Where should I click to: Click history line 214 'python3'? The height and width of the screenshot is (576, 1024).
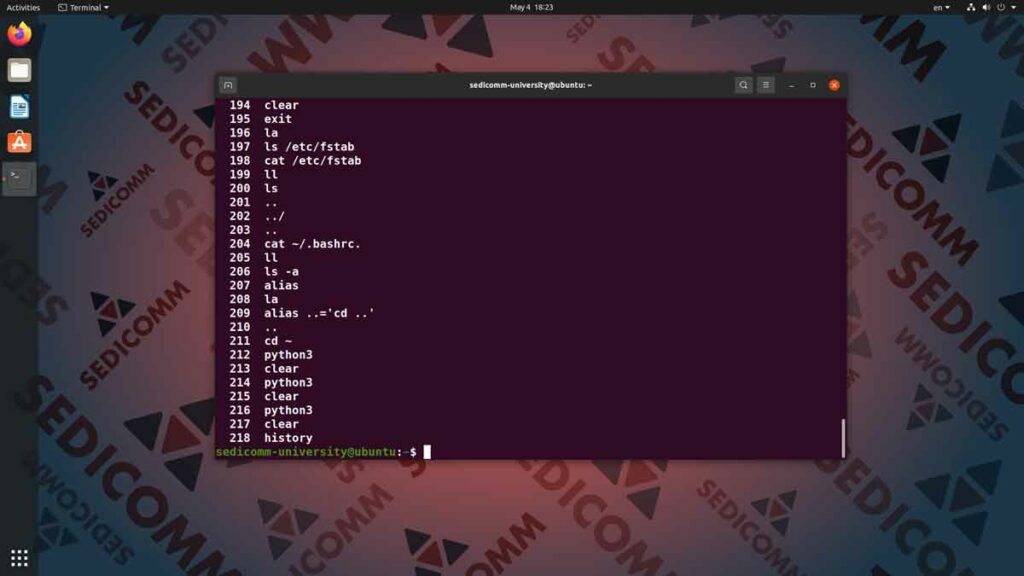tap(271, 383)
